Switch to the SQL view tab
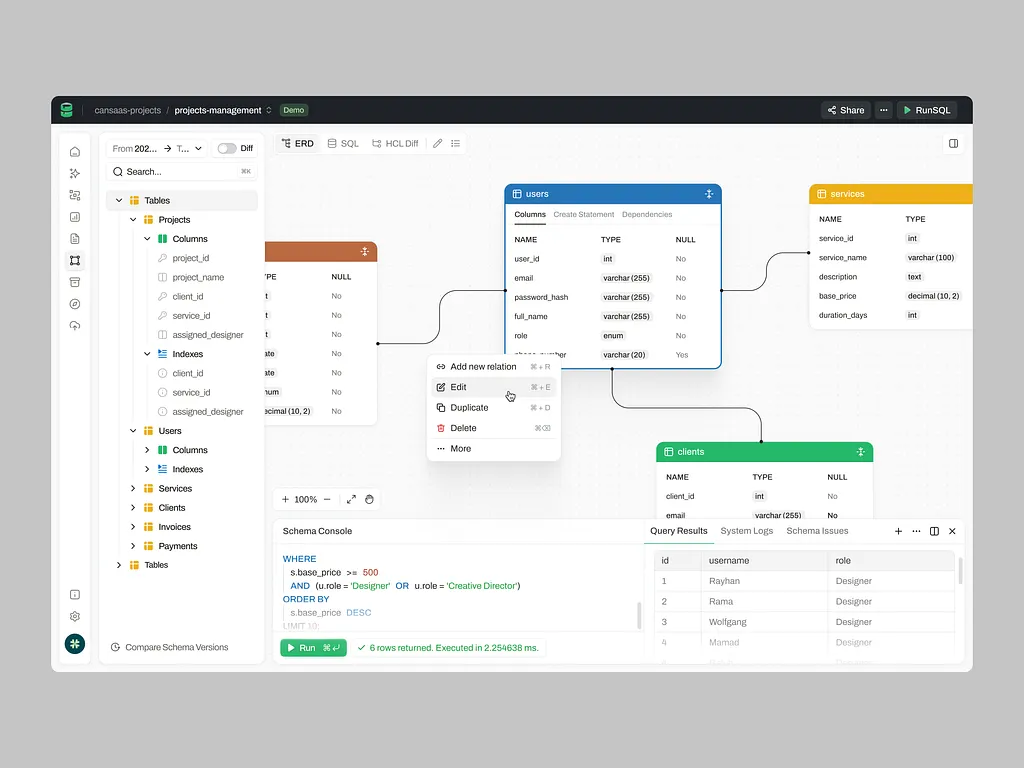The width and height of the screenshot is (1024, 768). [x=342, y=144]
